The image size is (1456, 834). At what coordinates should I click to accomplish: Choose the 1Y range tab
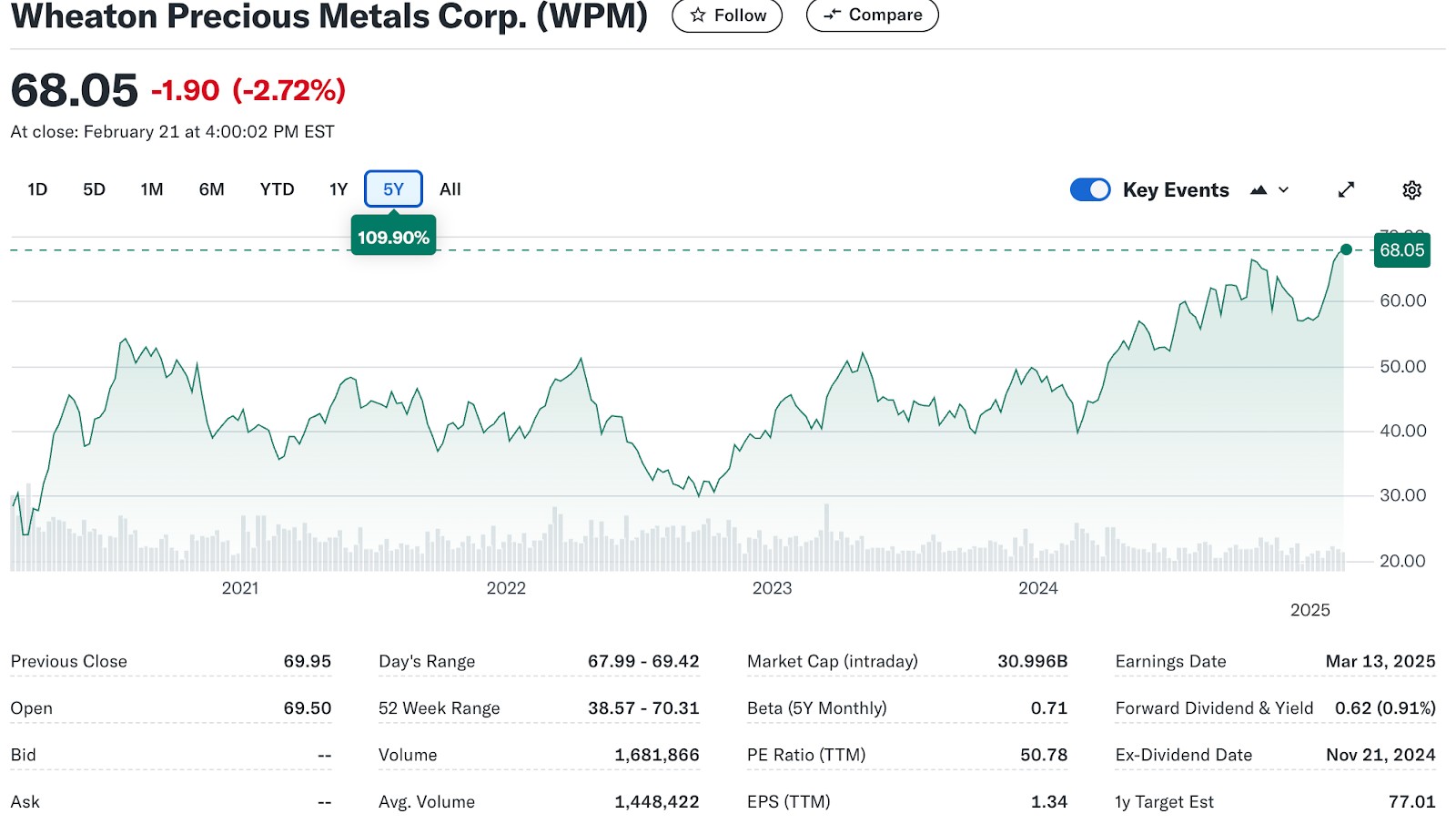pos(339,189)
